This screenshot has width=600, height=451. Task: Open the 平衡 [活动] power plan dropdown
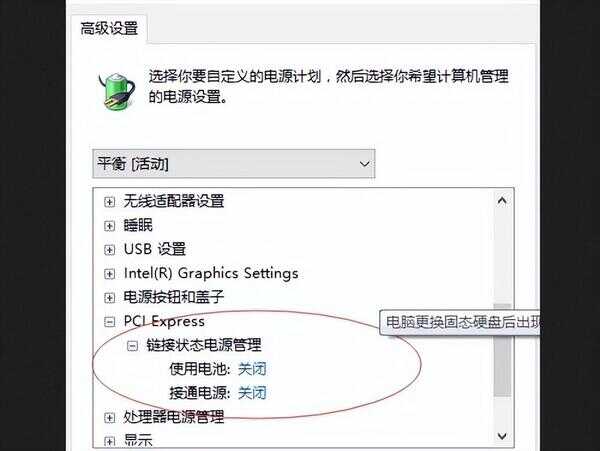coord(234,164)
